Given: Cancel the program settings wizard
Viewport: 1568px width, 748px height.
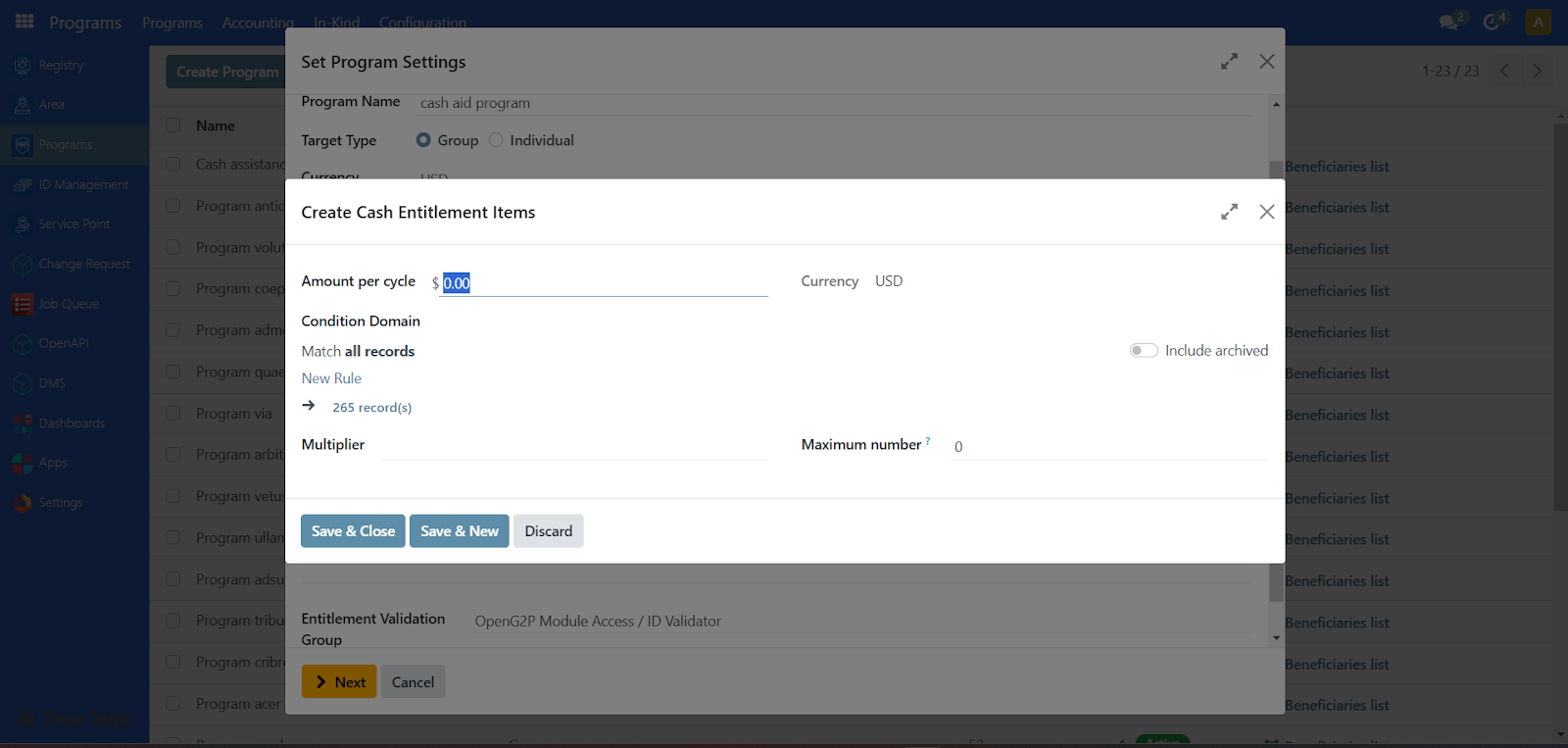Looking at the screenshot, I should pos(413,682).
